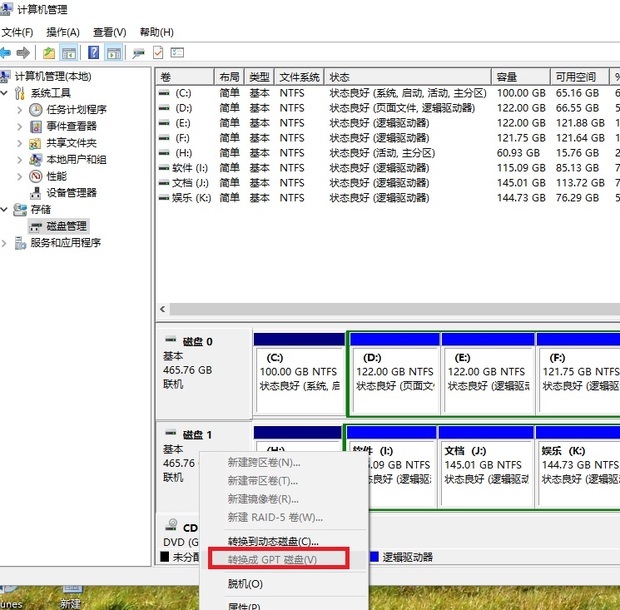Select the (E:) volume row in list
Image resolution: width=620 pixels, height=610 pixels.
388,123
